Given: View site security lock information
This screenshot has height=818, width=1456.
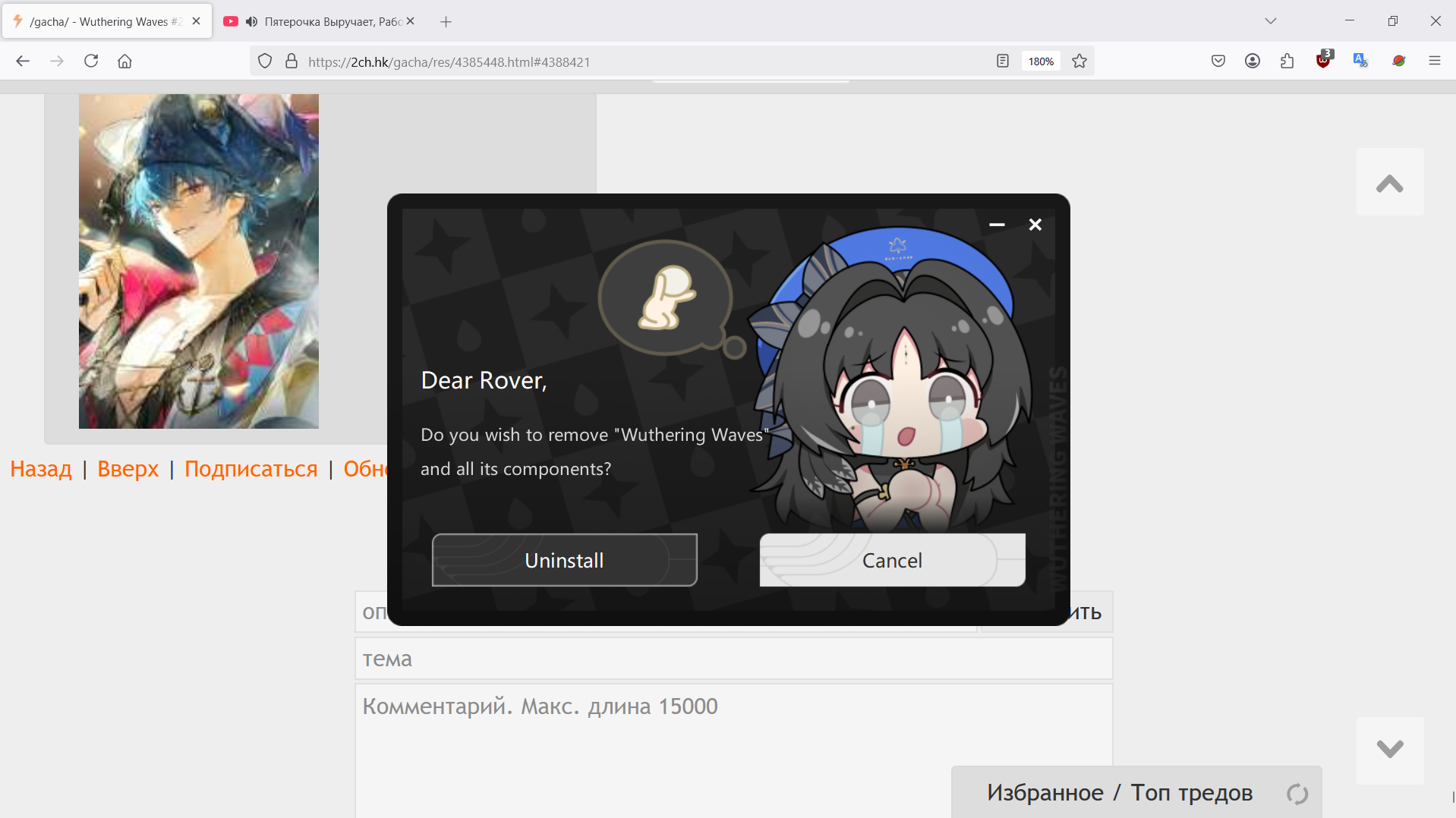Looking at the screenshot, I should (x=292, y=61).
